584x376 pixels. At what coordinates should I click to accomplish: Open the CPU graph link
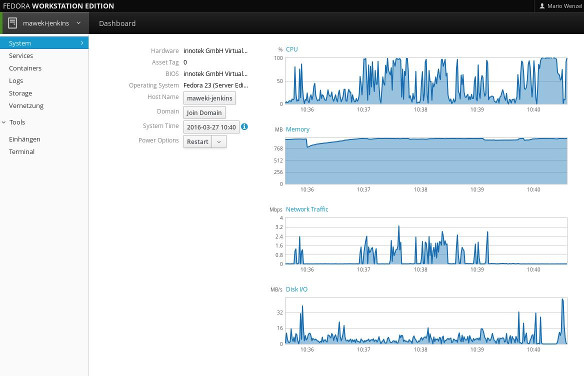[x=292, y=49]
